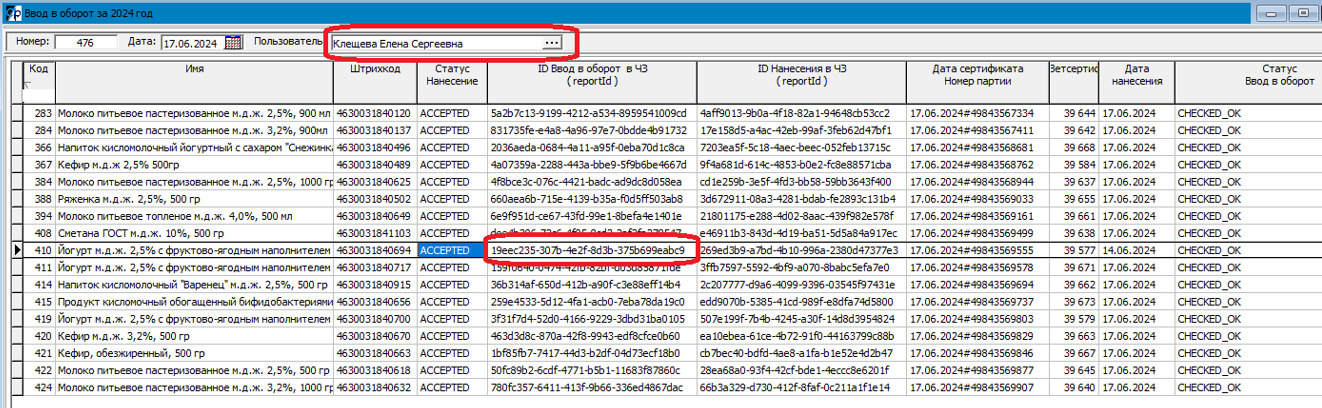Sort by the Код column header
This screenshot has height=408, width=1322.
click(x=38, y=69)
